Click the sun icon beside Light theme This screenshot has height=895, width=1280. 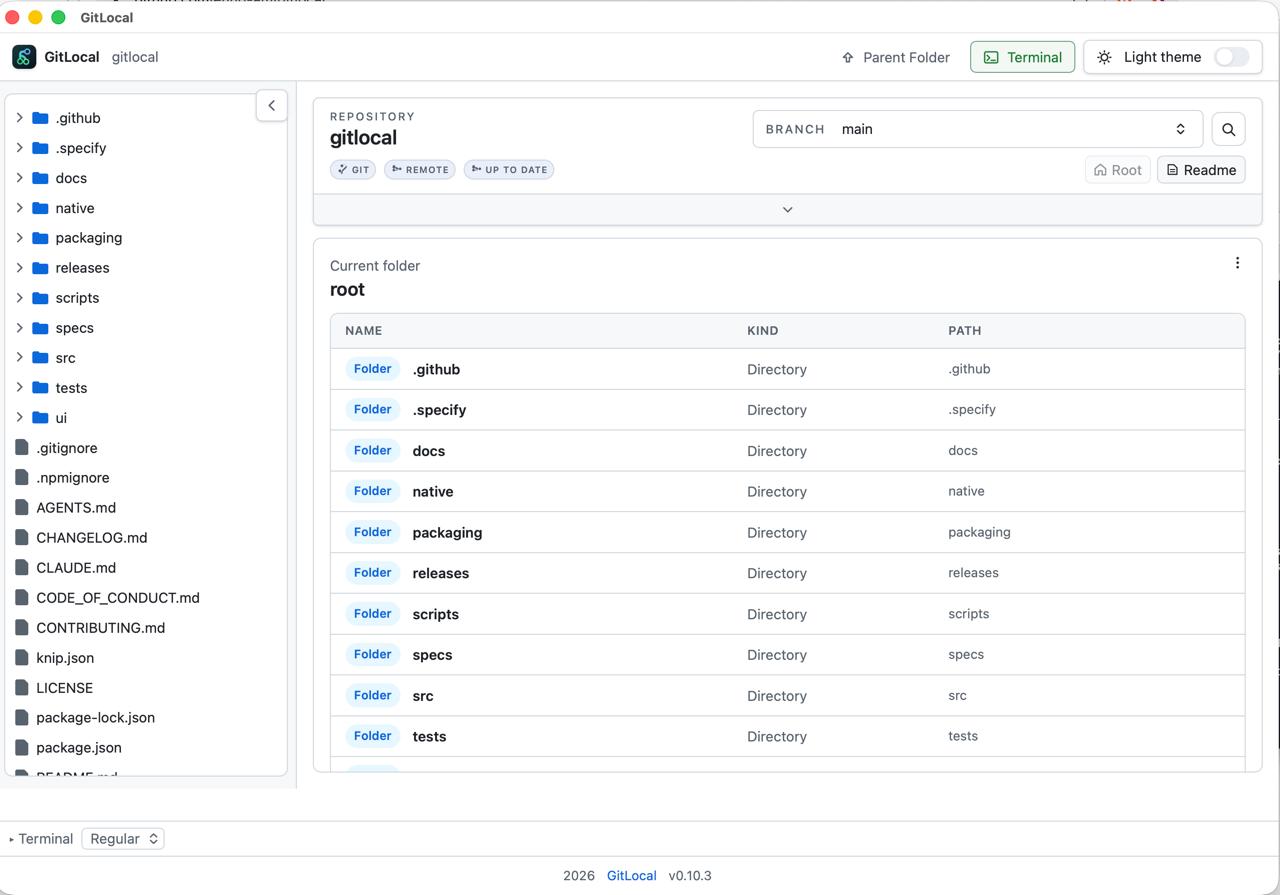coord(1104,57)
